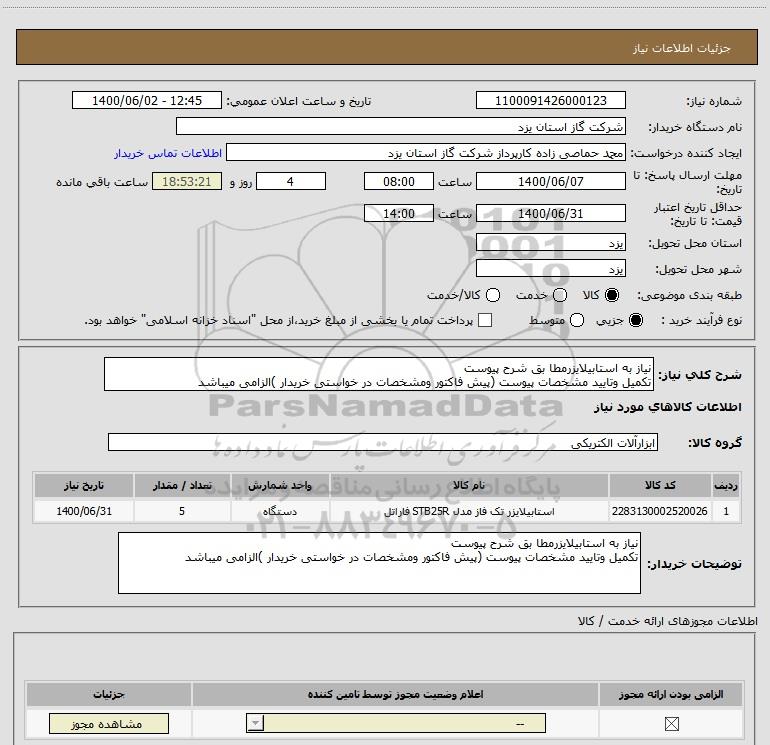Image resolution: width=770 pixels, height=745 pixels.
Task: Click product code cell 2283130002520026
Action: tap(660, 511)
